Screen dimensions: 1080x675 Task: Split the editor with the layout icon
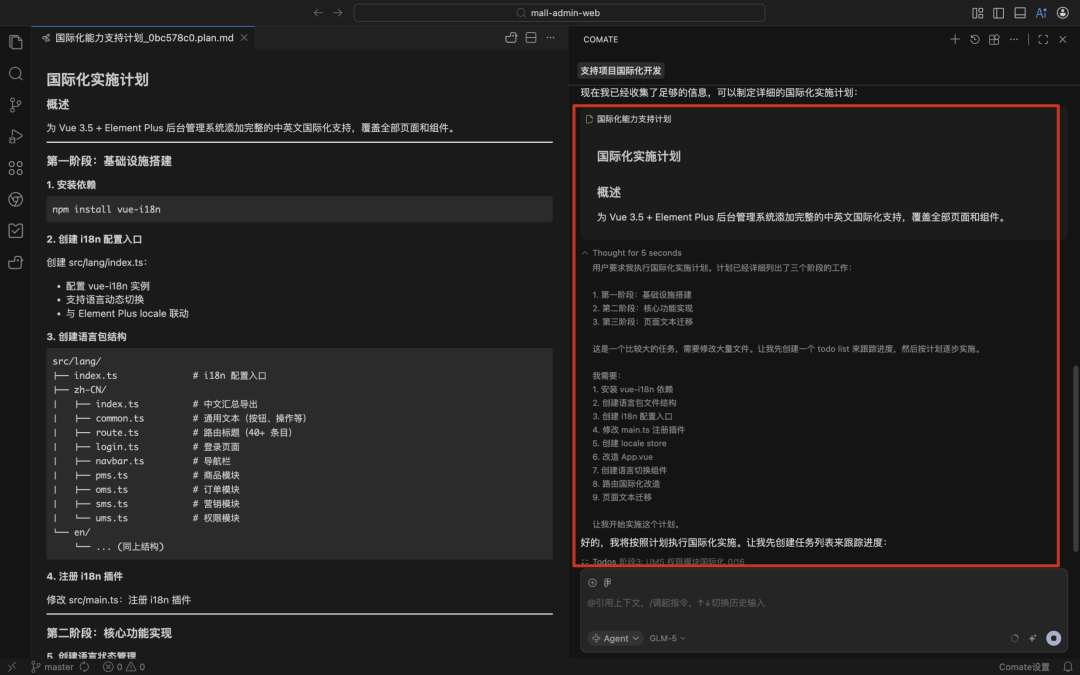pyautogui.click(x=531, y=38)
